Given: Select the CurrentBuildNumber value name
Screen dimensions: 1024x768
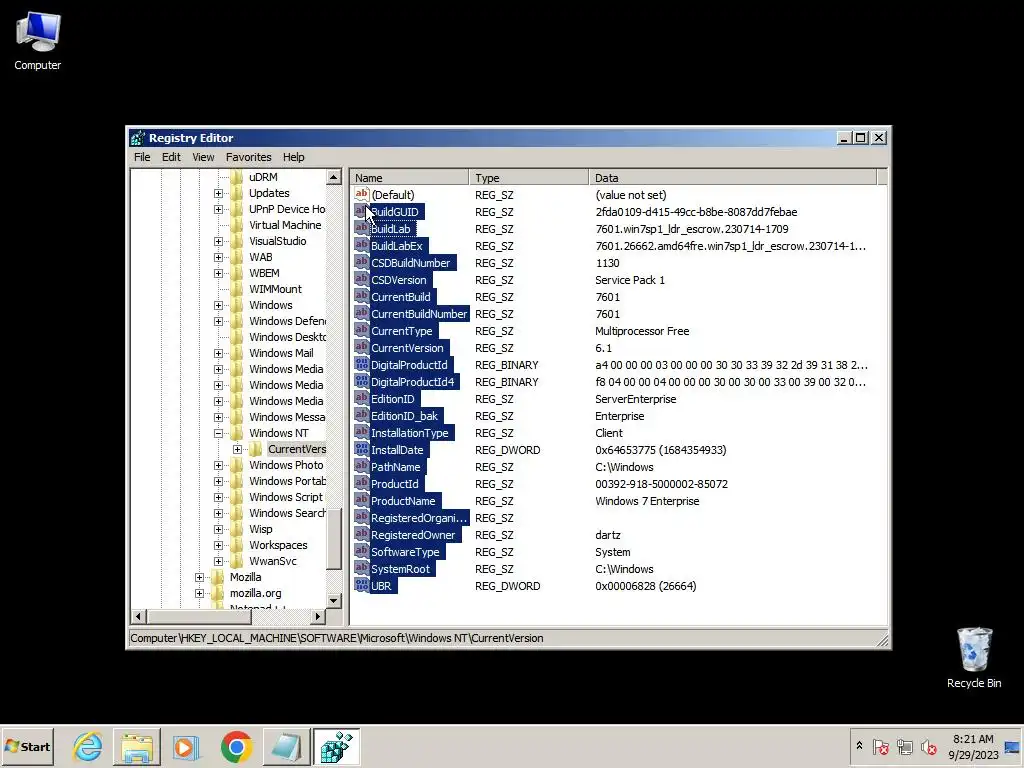Looking at the screenshot, I should click(x=419, y=314).
